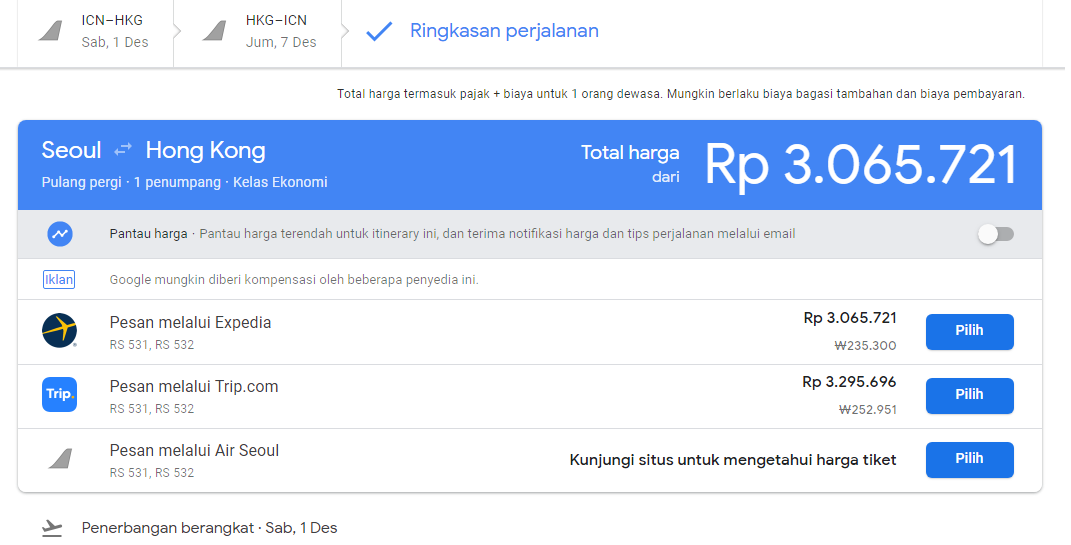Image resolution: width=1071 pixels, height=545 pixels.
Task: Click the Trip.com price Rp 3.295.696
Action: pos(849,382)
